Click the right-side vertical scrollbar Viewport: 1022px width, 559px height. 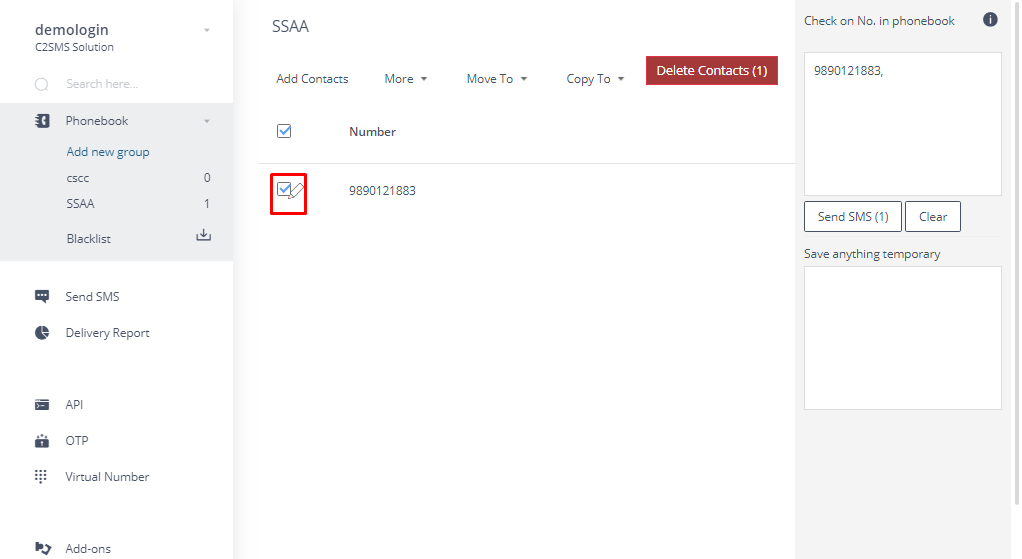1017,254
